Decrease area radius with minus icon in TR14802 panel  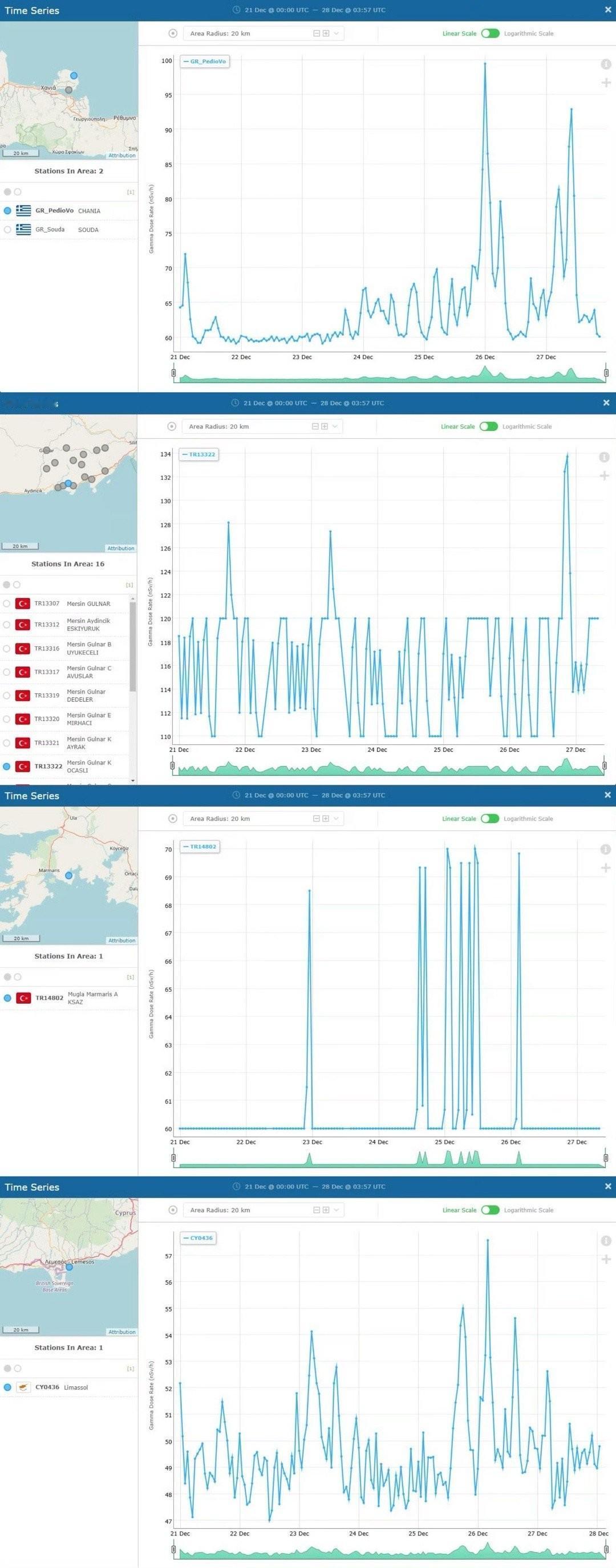317,818
